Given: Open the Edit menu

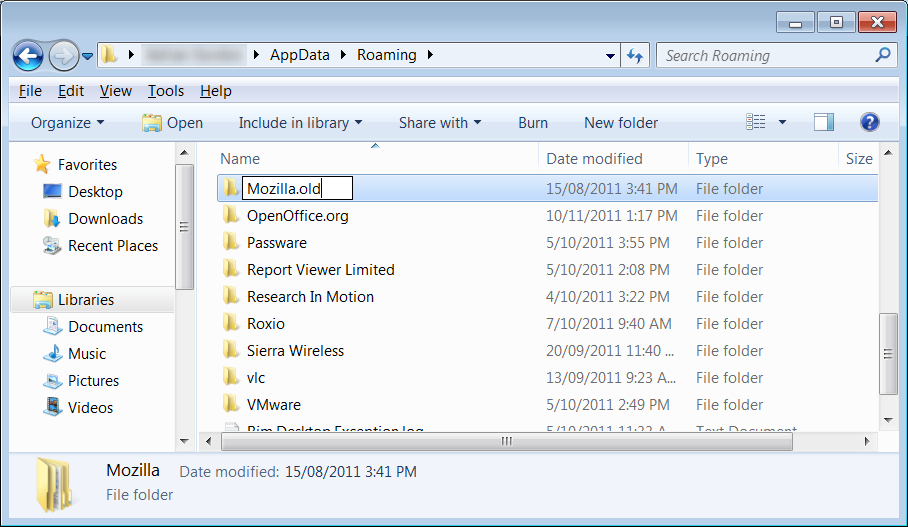Looking at the screenshot, I should click(x=71, y=91).
